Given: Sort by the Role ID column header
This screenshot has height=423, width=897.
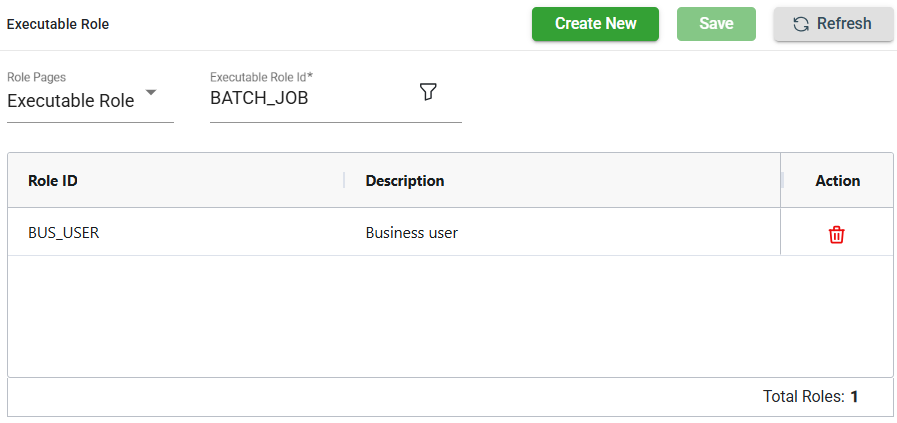Looking at the screenshot, I should tap(53, 181).
